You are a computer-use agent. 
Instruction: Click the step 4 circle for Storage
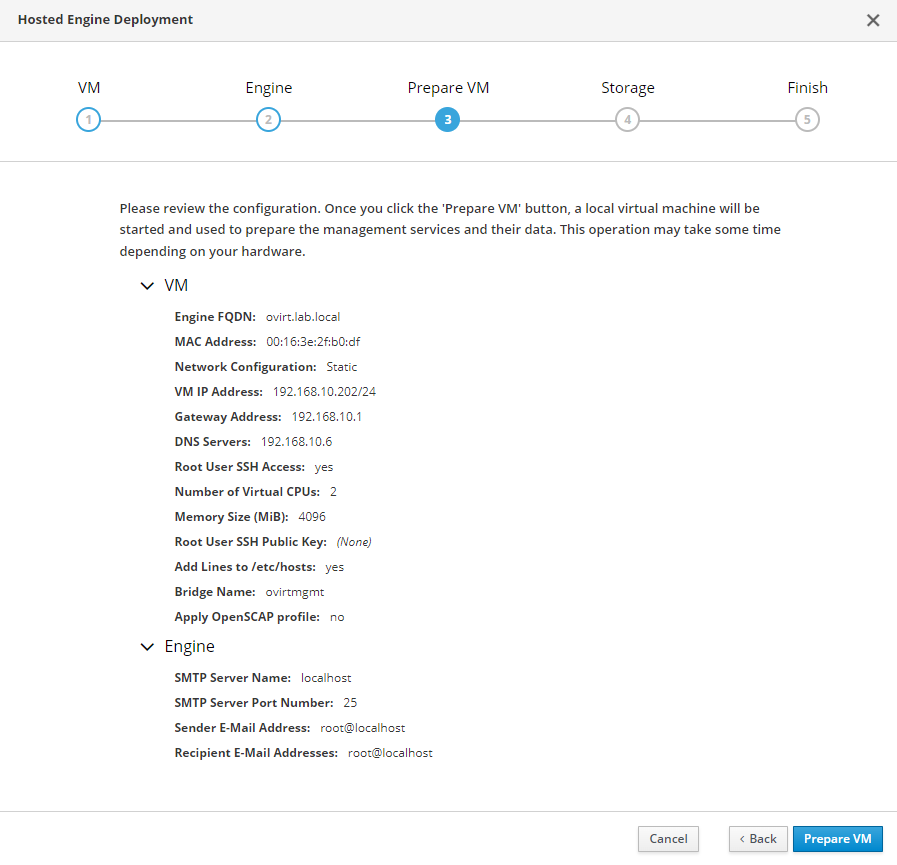click(x=627, y=120)
